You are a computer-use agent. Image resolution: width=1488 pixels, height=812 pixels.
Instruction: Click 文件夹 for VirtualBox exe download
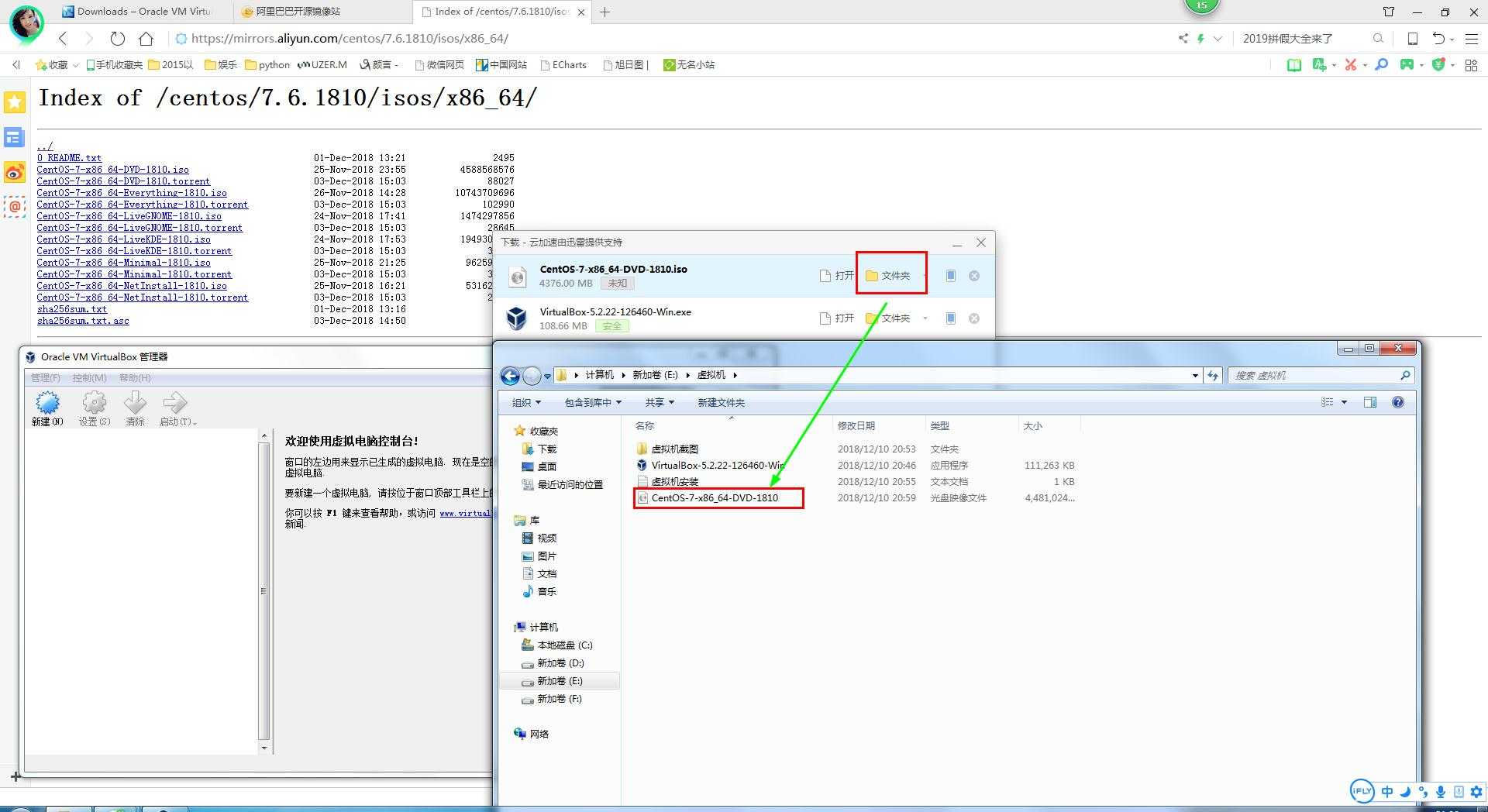(x=888, y=318)
